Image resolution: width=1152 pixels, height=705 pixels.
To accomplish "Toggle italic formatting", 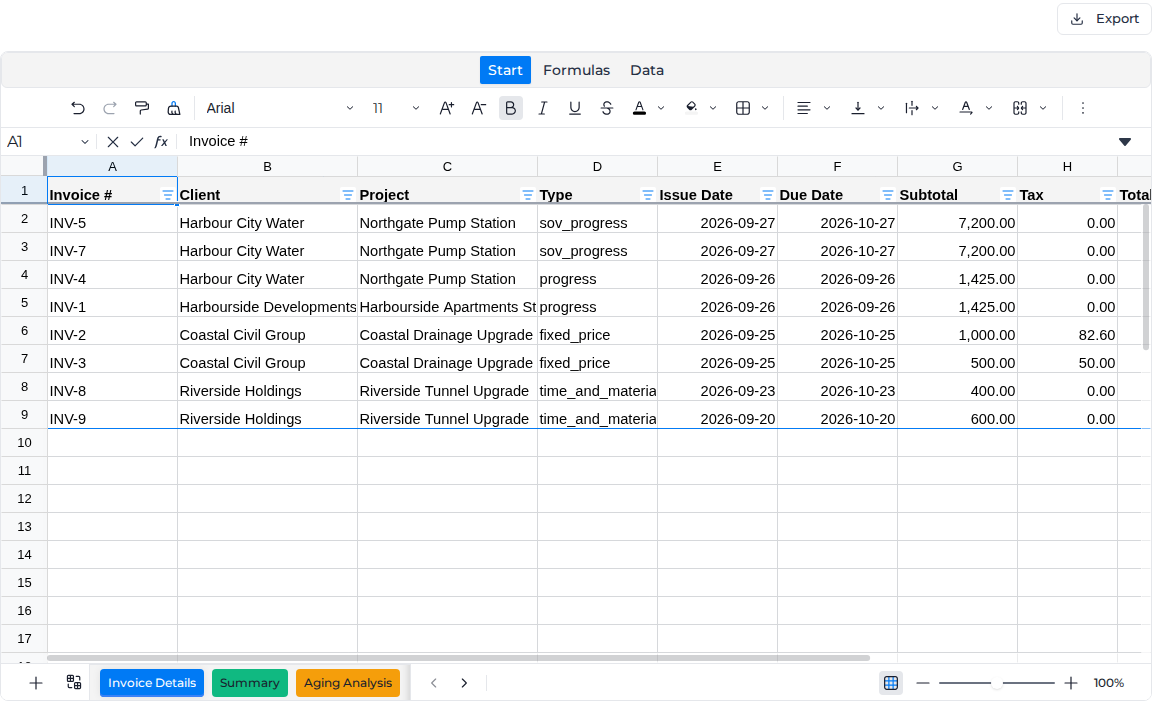I will (x=542, y=108).
